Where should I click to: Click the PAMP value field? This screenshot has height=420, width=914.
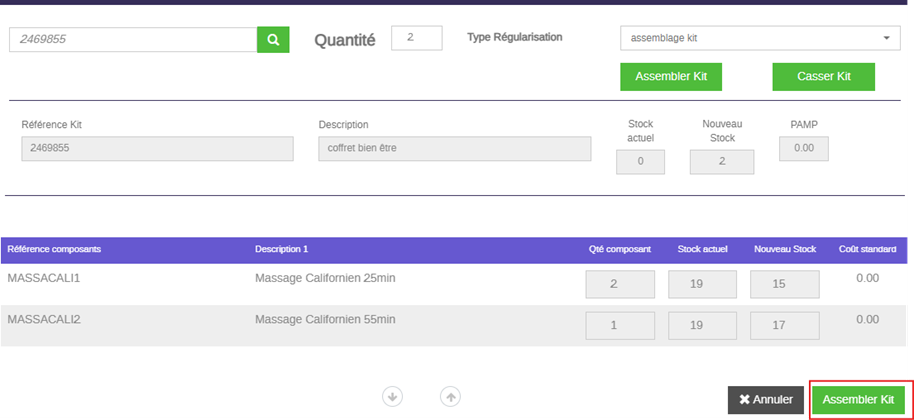[x=804, y=149]
